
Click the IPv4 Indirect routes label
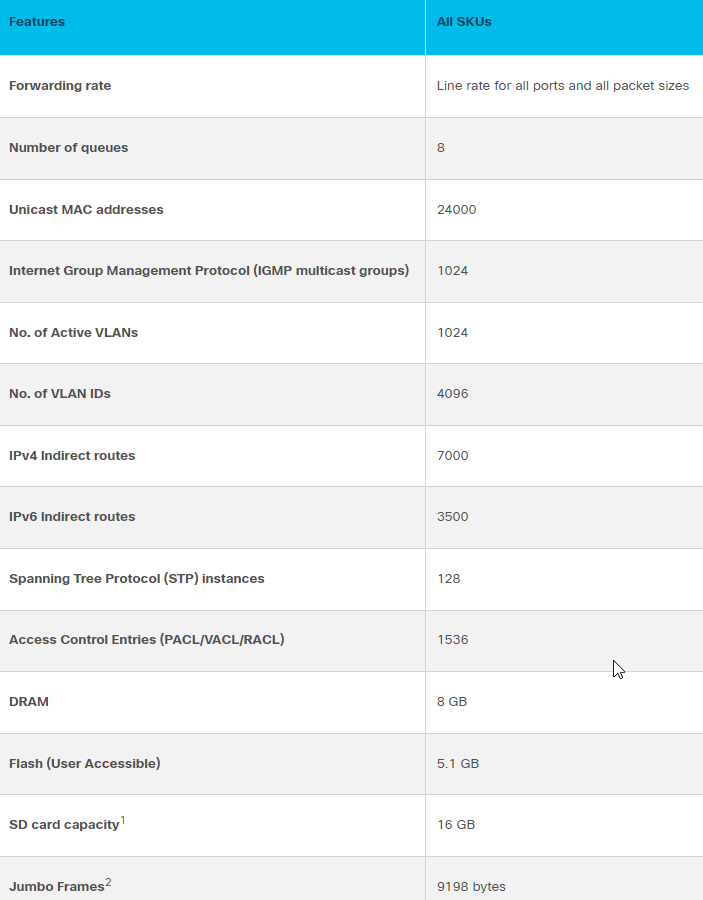click(x=72, y=456)
